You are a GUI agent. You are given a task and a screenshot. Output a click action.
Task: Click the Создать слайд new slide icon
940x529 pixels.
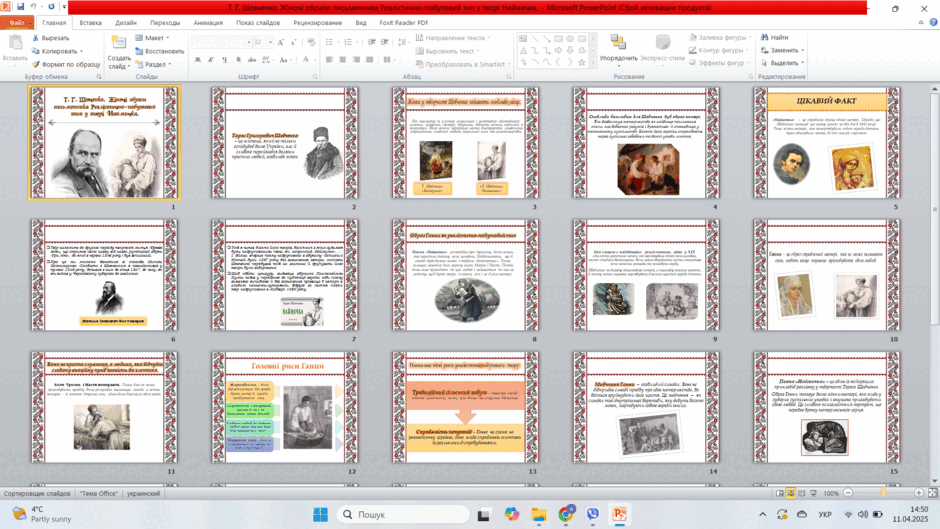click(x=119, y=43)
